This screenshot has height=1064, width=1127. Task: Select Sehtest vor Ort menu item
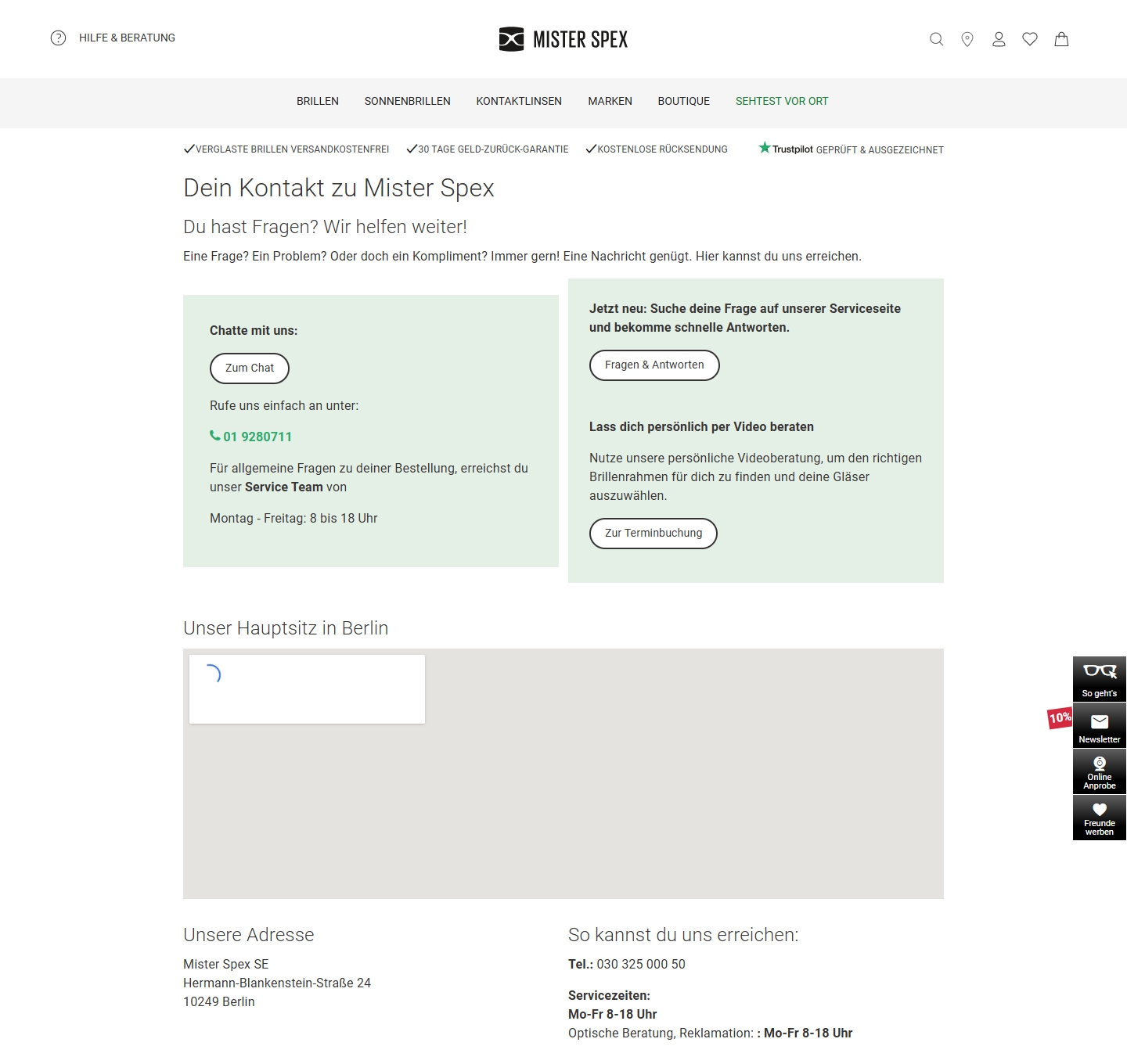782,101
